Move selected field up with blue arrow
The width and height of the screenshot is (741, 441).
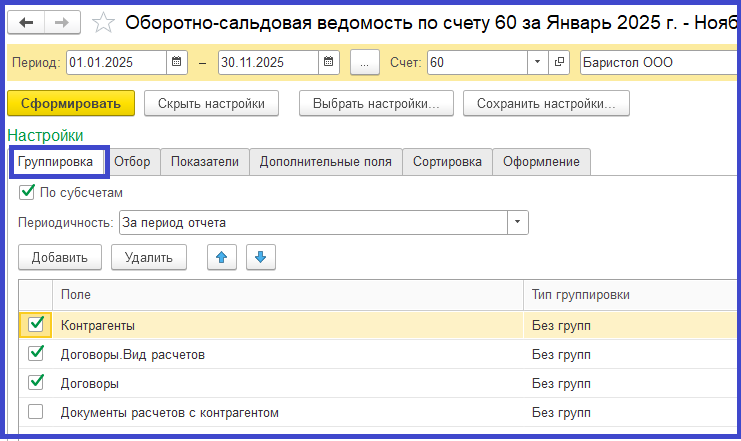pyautogui.click(x=222, y=257)
